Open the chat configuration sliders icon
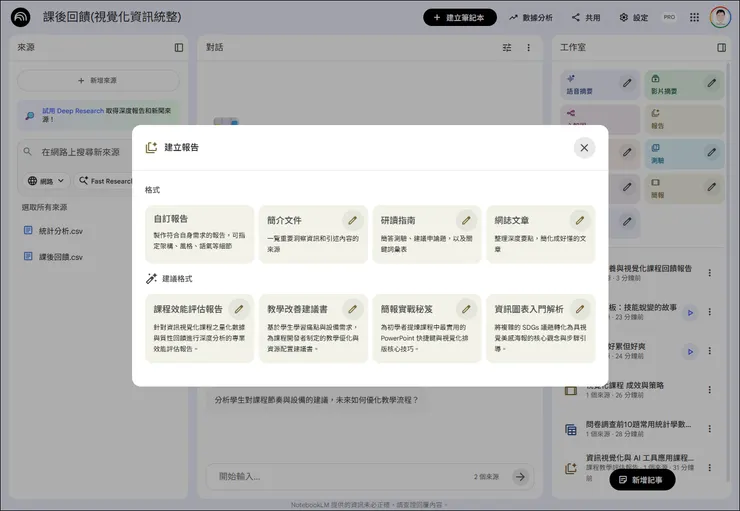Screen dimensions: 740x511 pyautogui.click(x=507, y=48)
